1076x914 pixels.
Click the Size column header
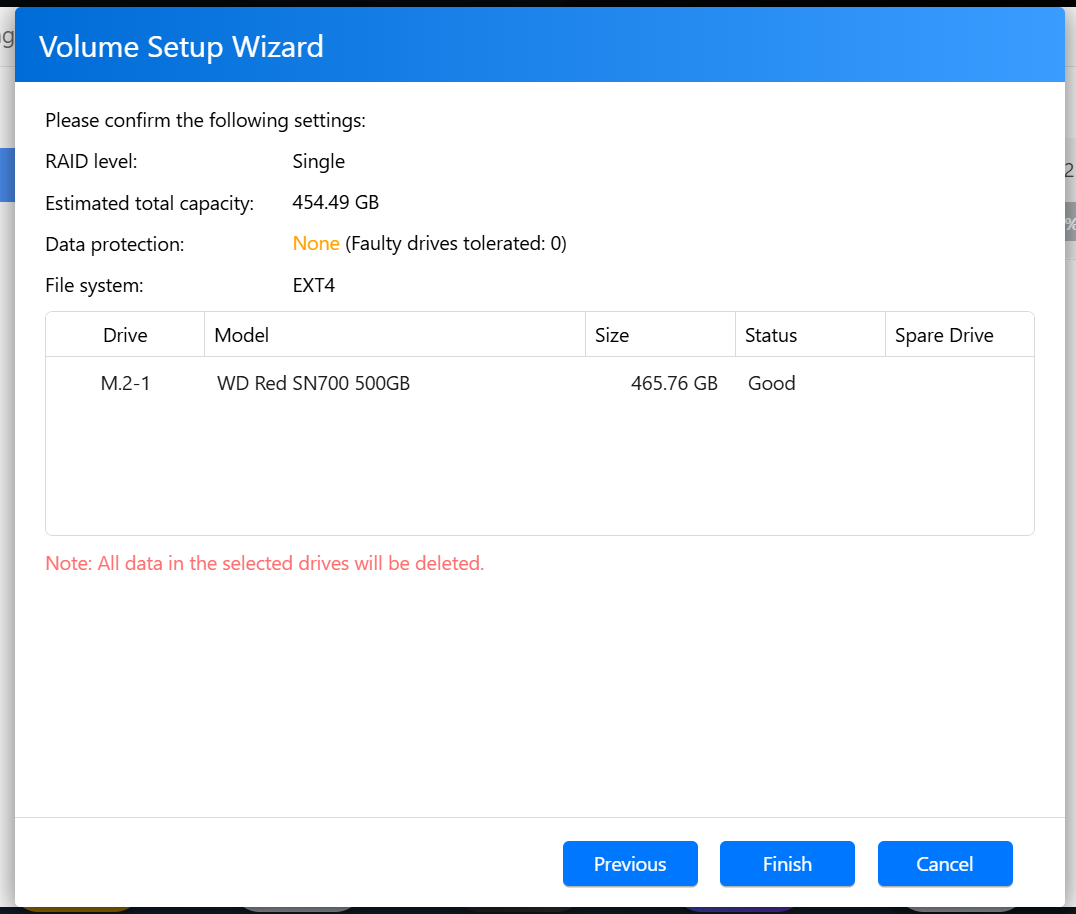[660, 335]
